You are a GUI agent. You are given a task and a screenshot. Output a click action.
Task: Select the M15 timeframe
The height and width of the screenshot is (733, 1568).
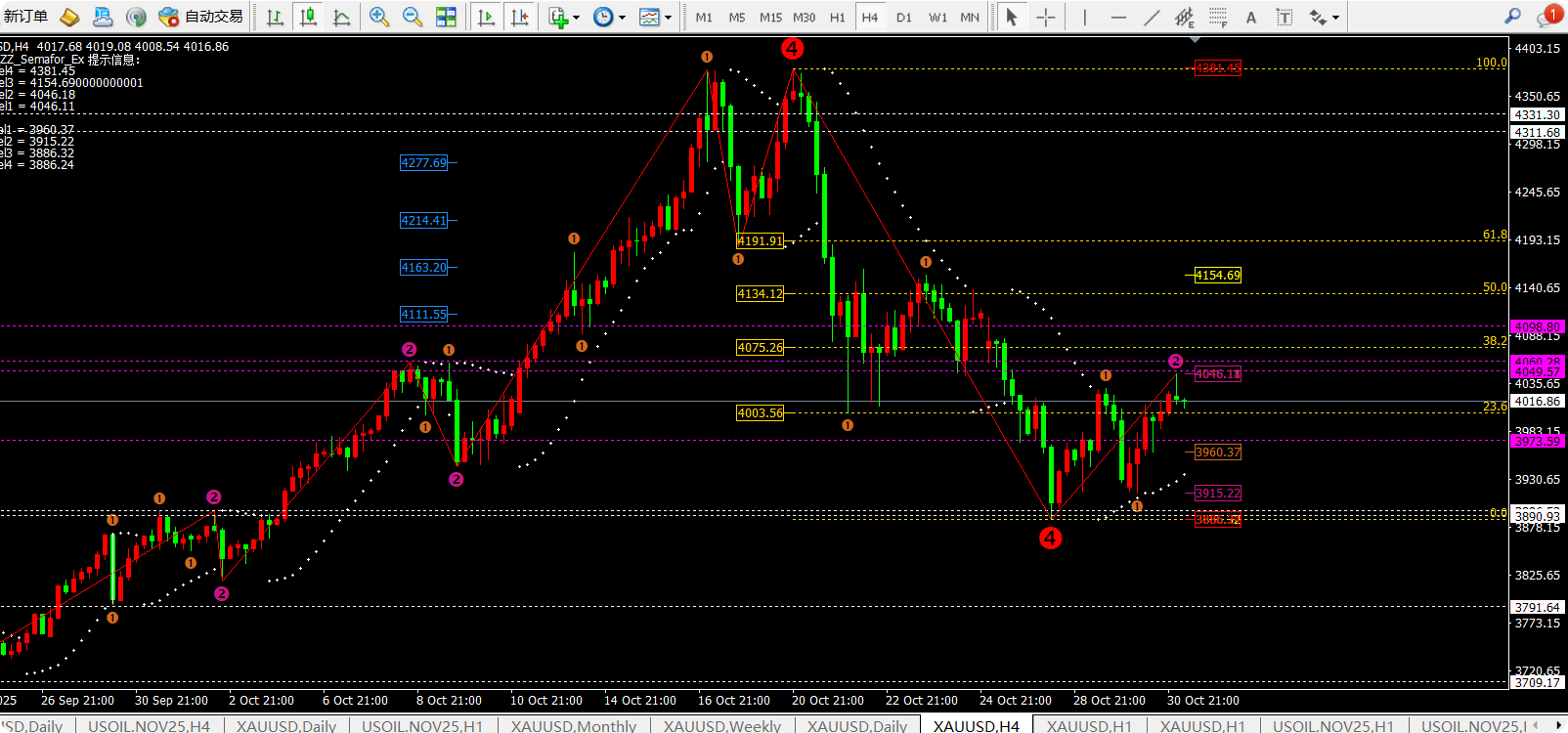click(770, 18)
